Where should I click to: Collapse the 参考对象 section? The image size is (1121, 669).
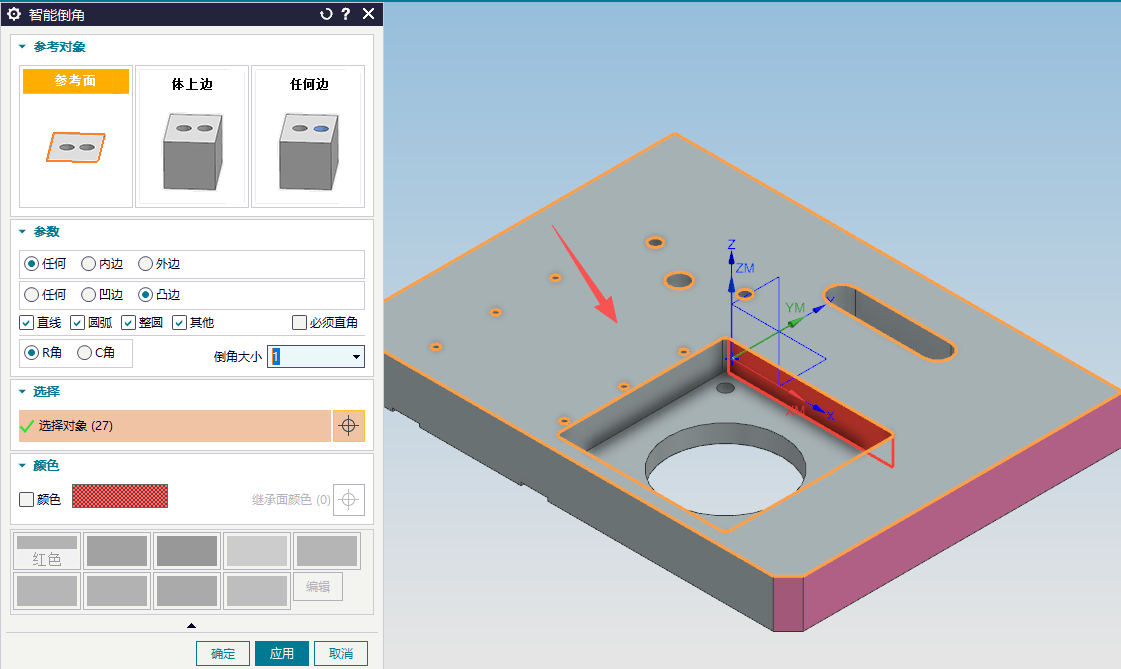pos(22,46)
